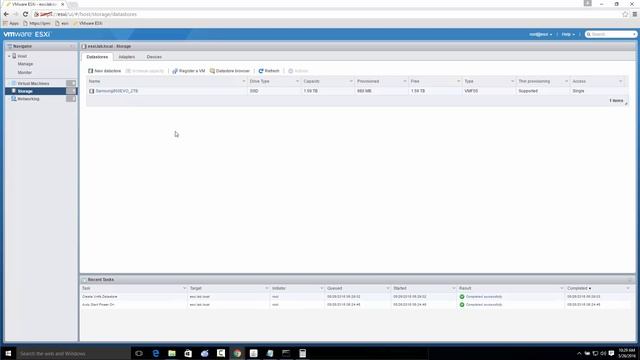Open Chrome on the taskbar
Viewport: 640px width, 360px height.
237,353
